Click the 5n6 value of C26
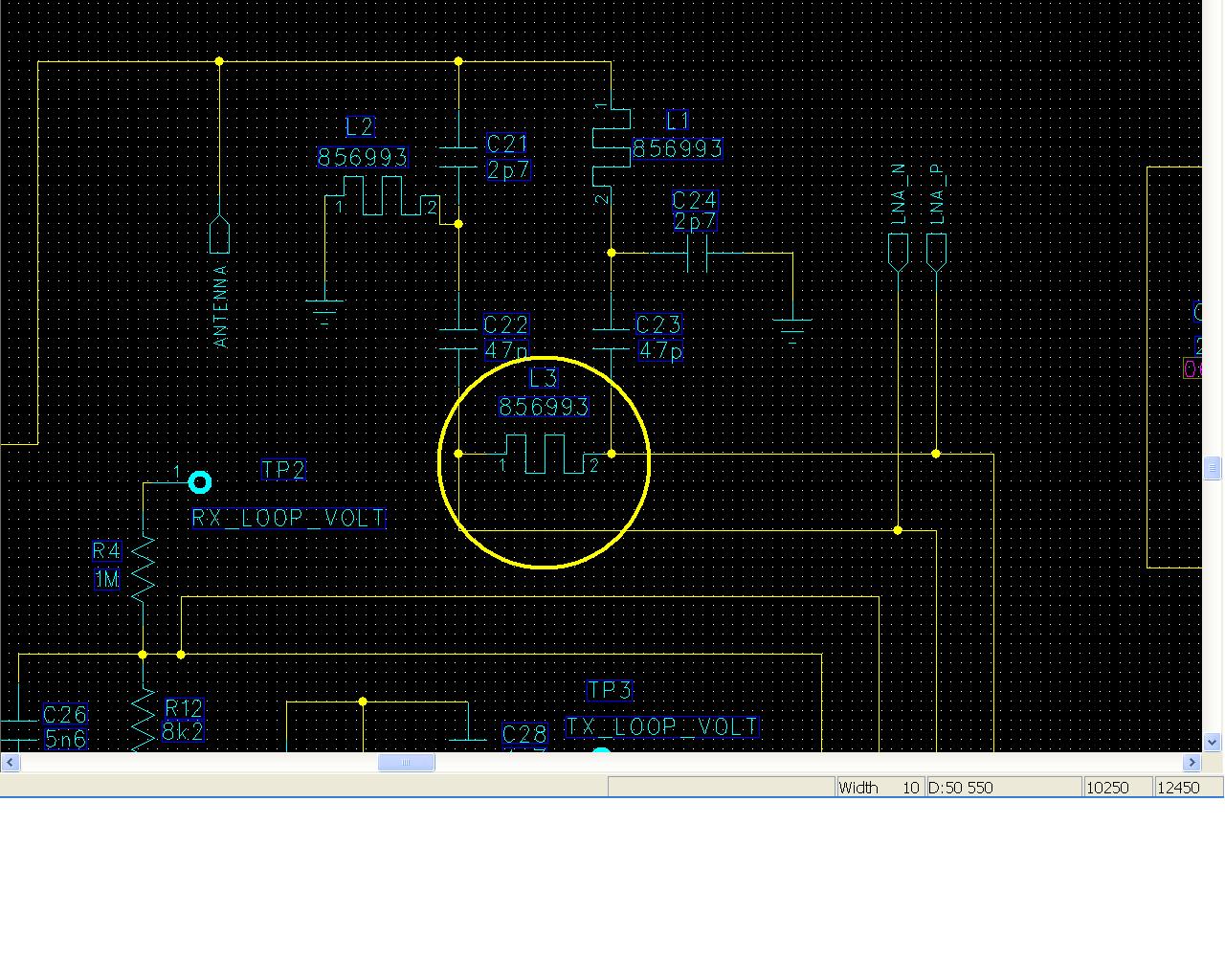 (65, 739)
